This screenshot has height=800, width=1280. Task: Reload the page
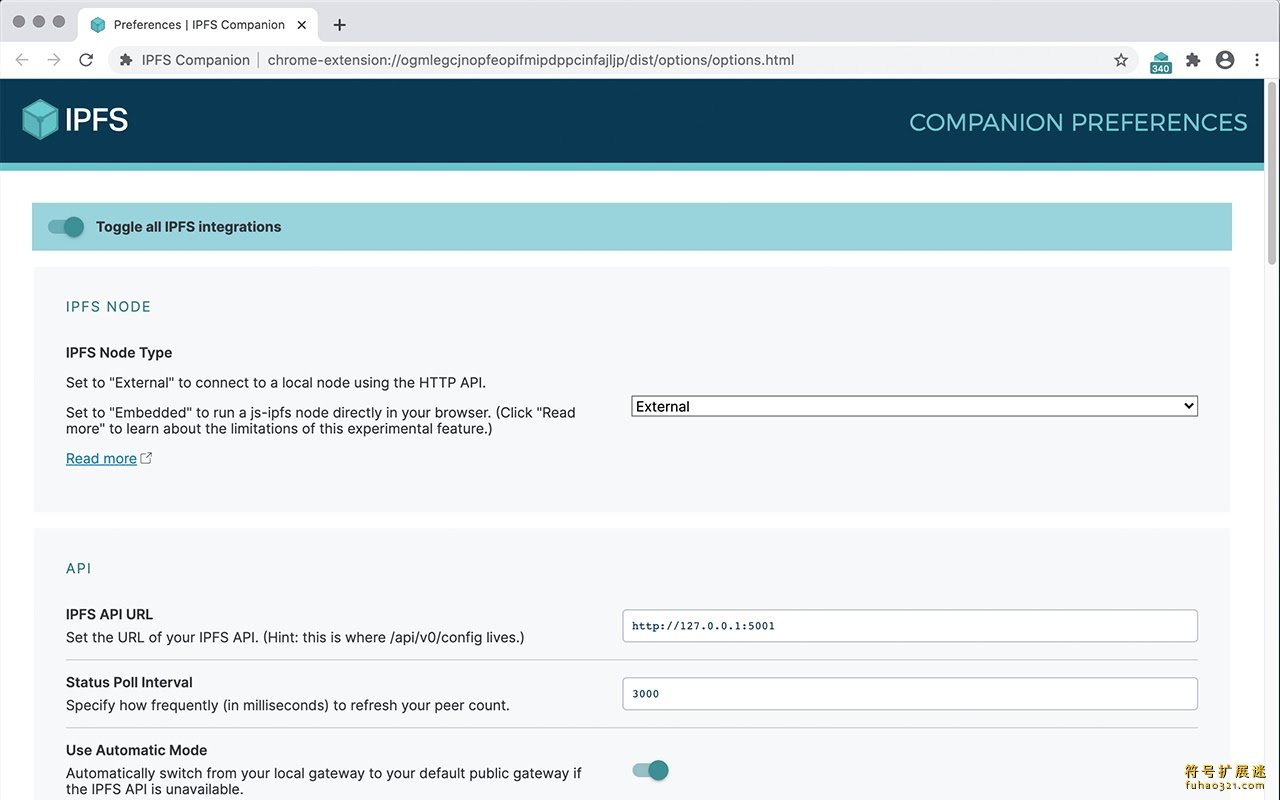point(86,60)
